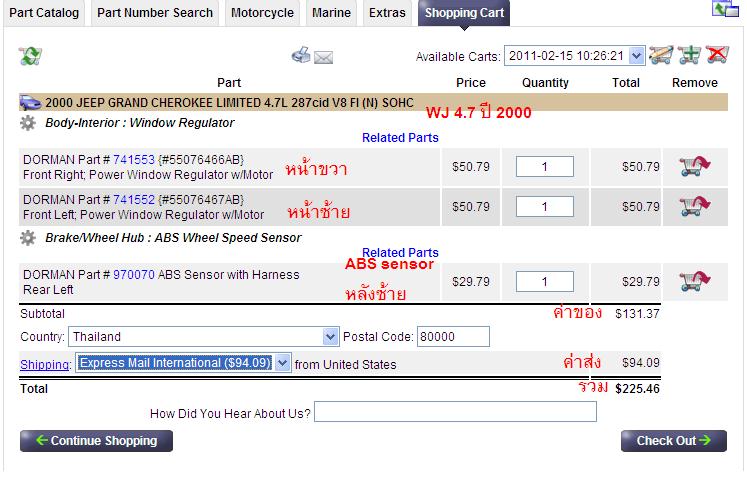The height and width of the screenshot is (496, 747).
Task: Open the Part Number Search tab
Action: coord(155,13)
